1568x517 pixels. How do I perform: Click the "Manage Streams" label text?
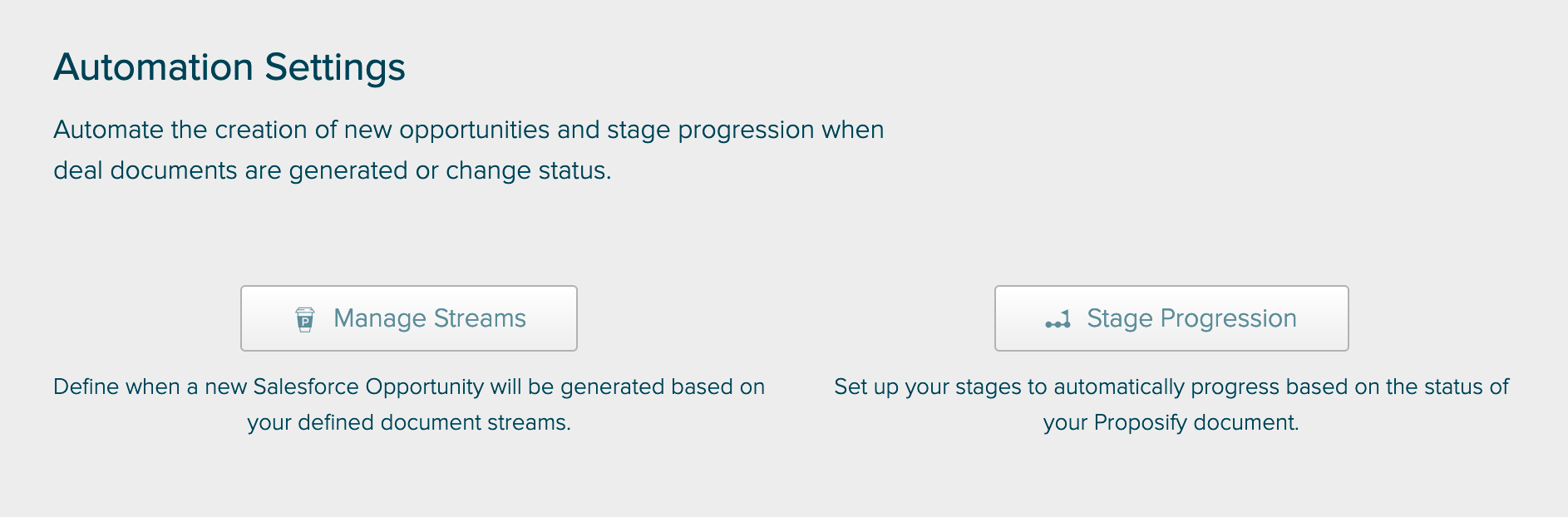point(429,318)
